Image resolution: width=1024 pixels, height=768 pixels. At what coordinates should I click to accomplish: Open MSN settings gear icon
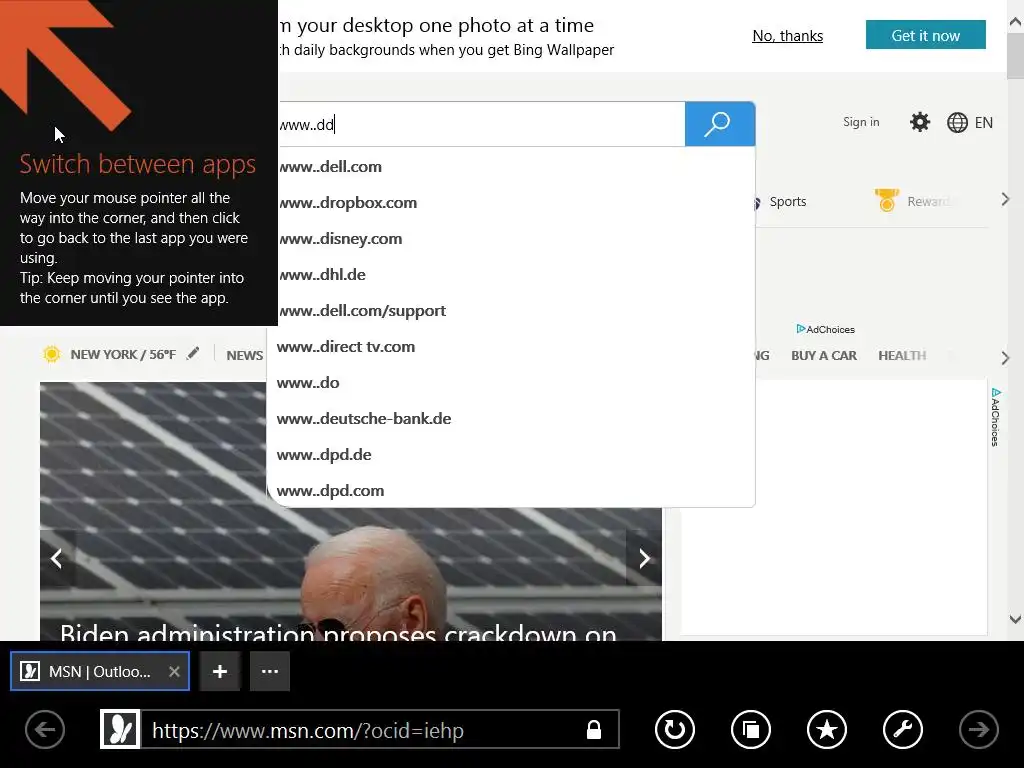[920, 122]
